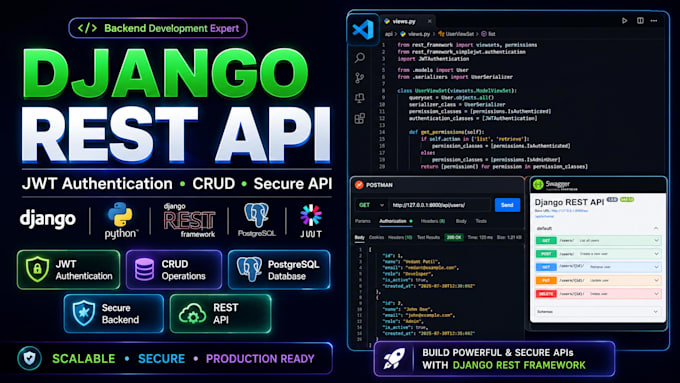Click the CRUD Operations database card
Screen dimensions: 680x383
(x=173, y=270)
